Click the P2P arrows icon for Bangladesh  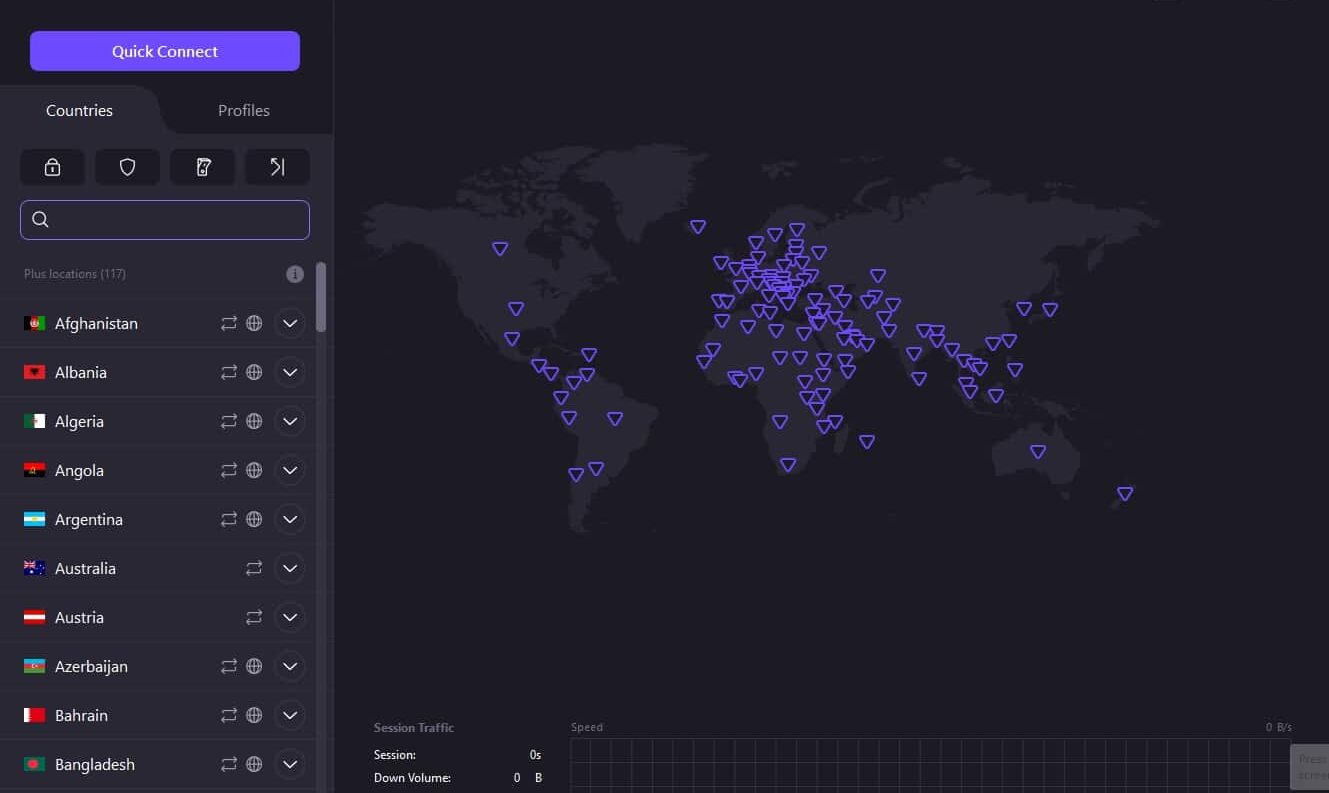pos(229,764)
